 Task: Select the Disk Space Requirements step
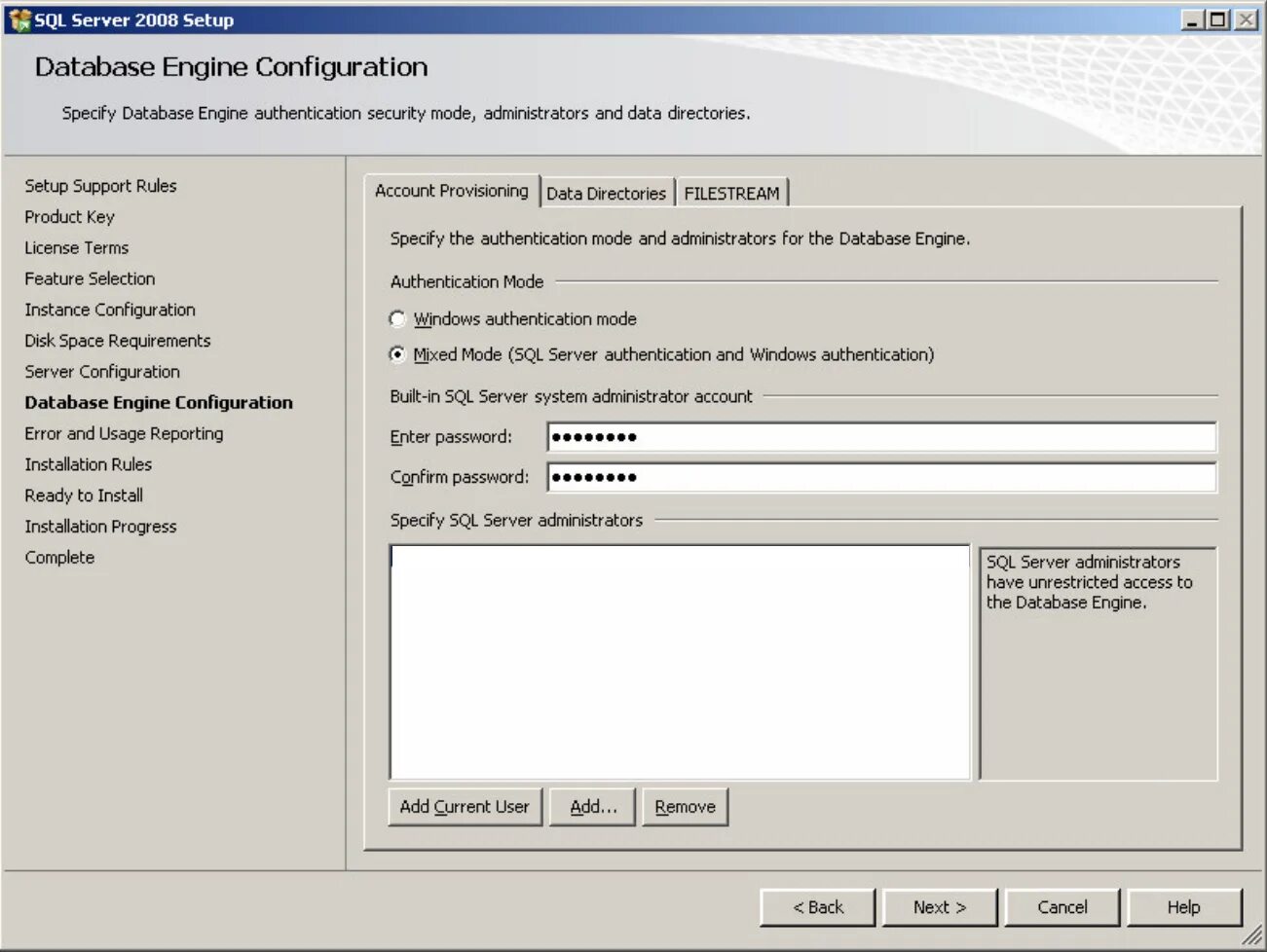point(118,341)
